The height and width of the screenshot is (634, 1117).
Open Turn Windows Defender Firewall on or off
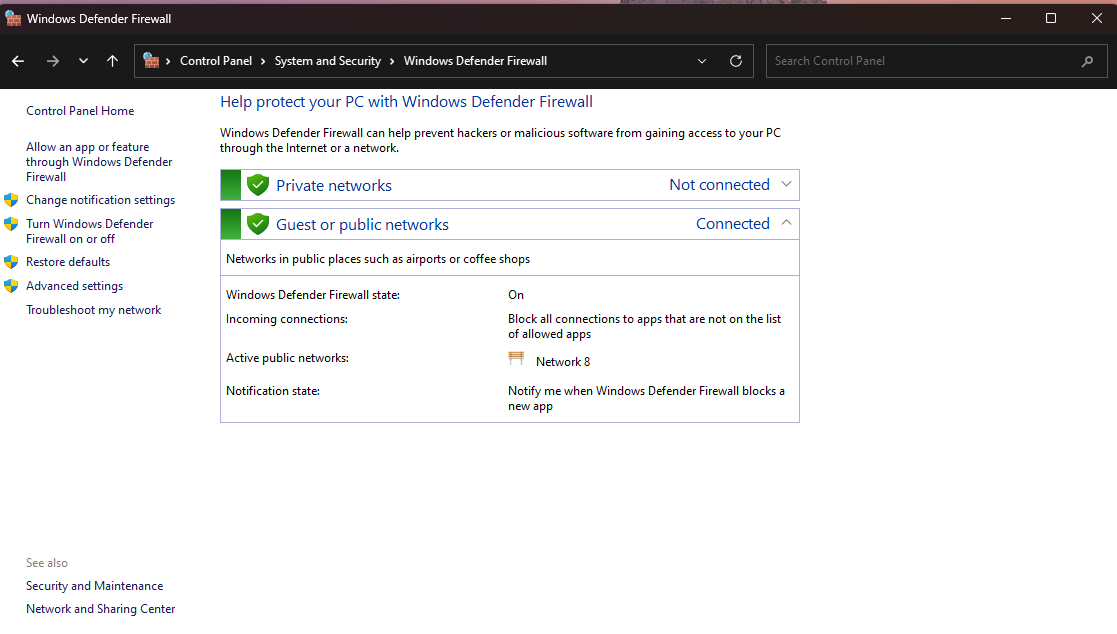coord(89,231)
